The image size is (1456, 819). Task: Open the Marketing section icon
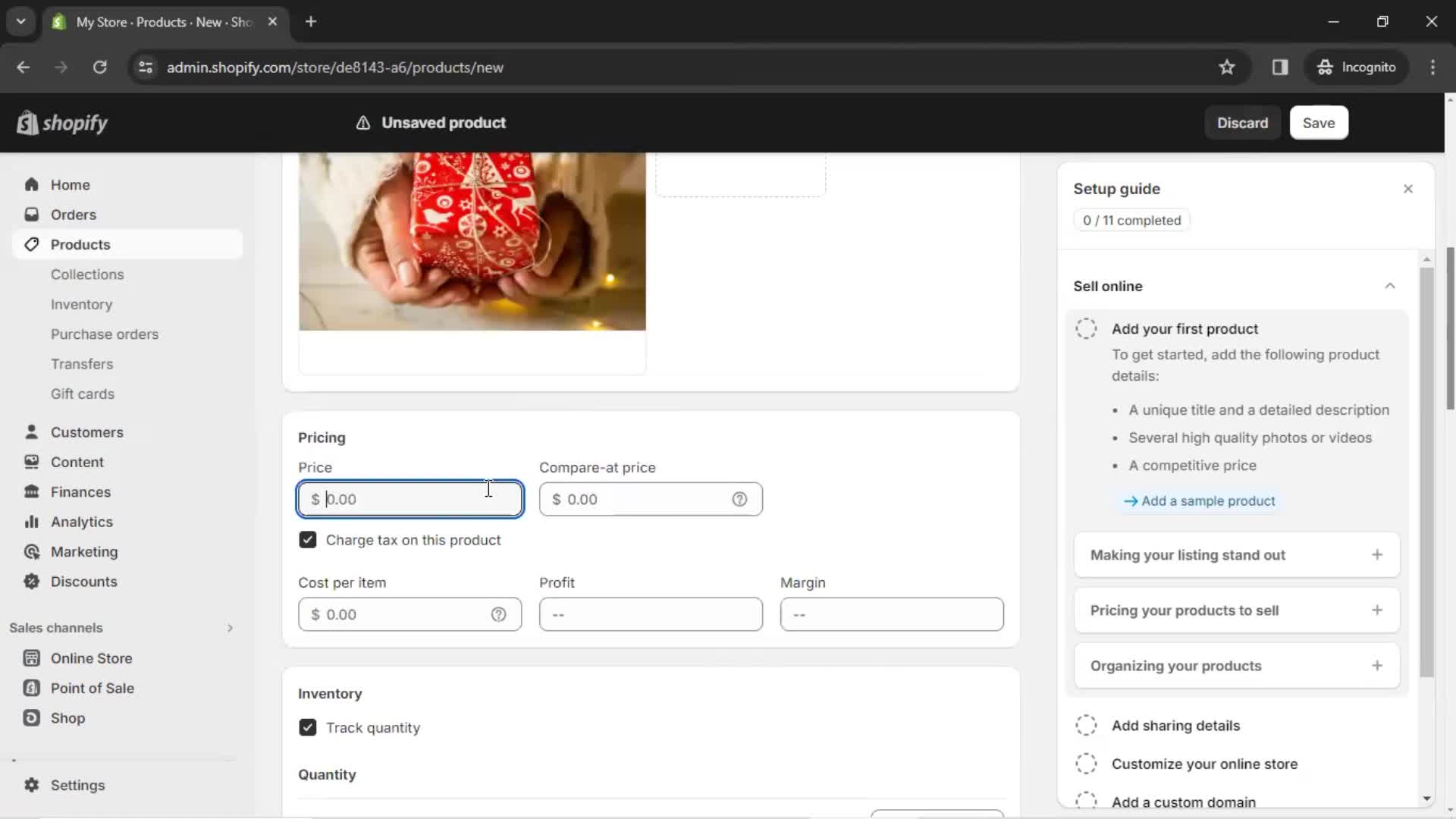[31, 551]
